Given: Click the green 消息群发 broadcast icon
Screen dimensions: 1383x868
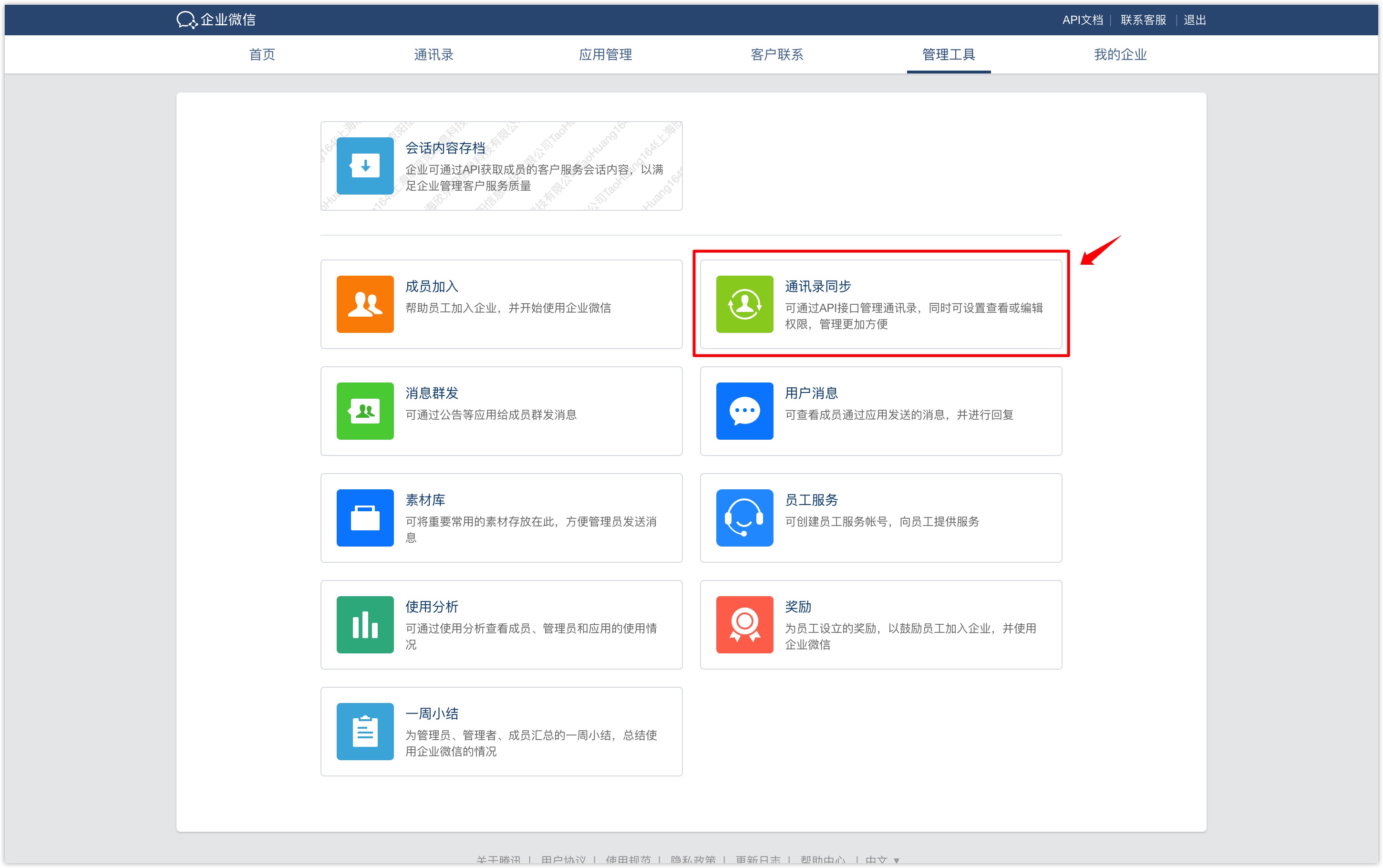Looking at the screenshot, I should click(365, 411).
